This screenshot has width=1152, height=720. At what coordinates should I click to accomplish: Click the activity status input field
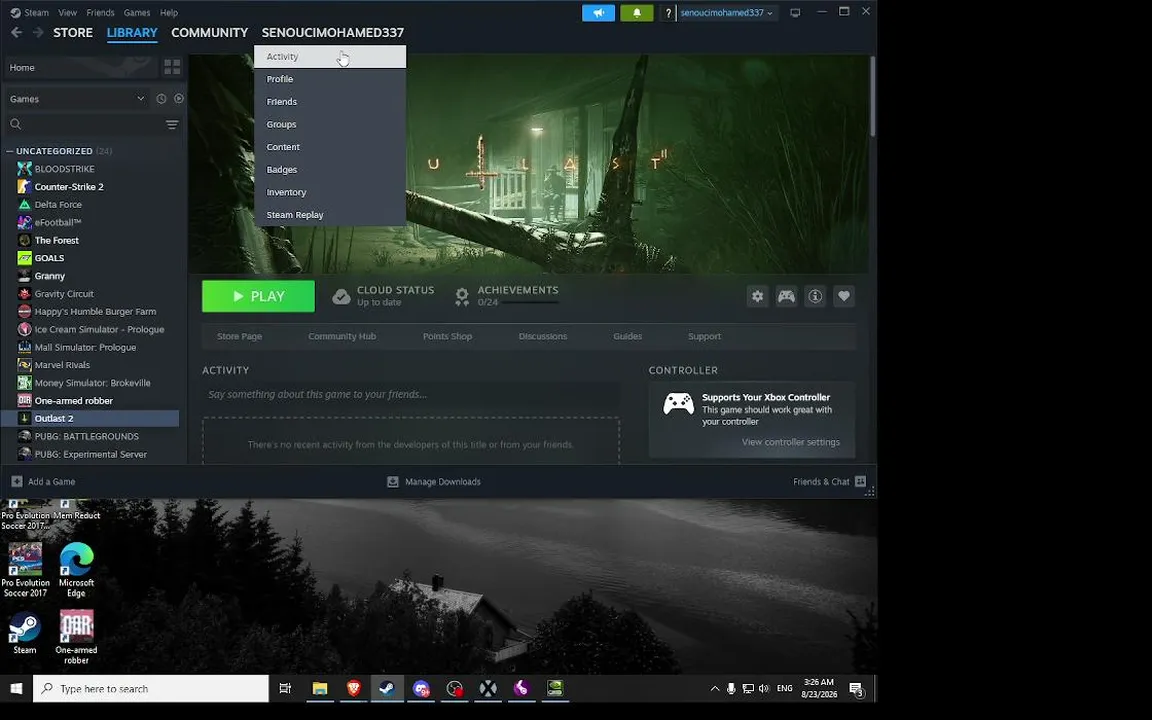(x=411, y=395)
